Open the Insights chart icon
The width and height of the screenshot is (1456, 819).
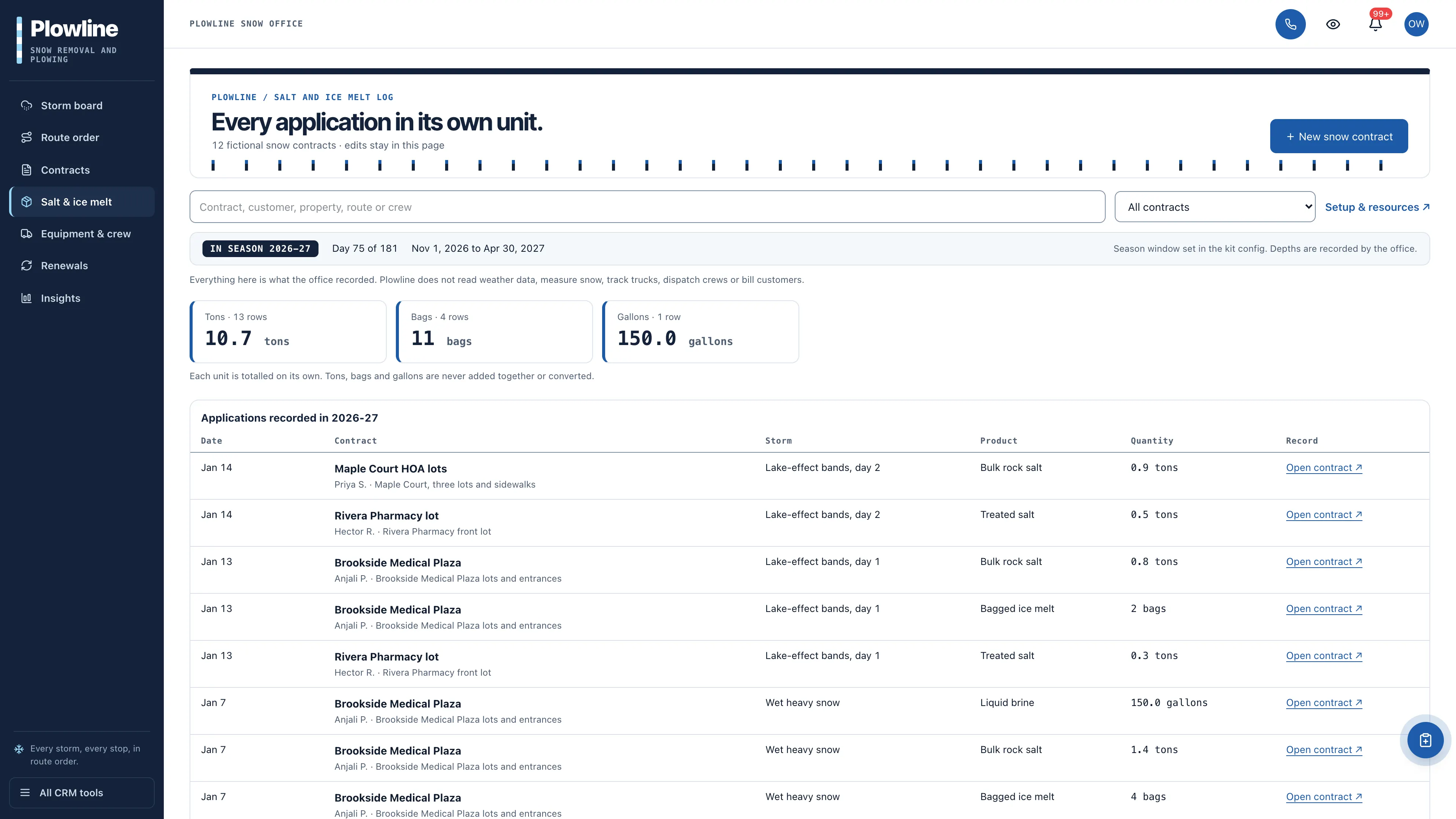(27, 298)
